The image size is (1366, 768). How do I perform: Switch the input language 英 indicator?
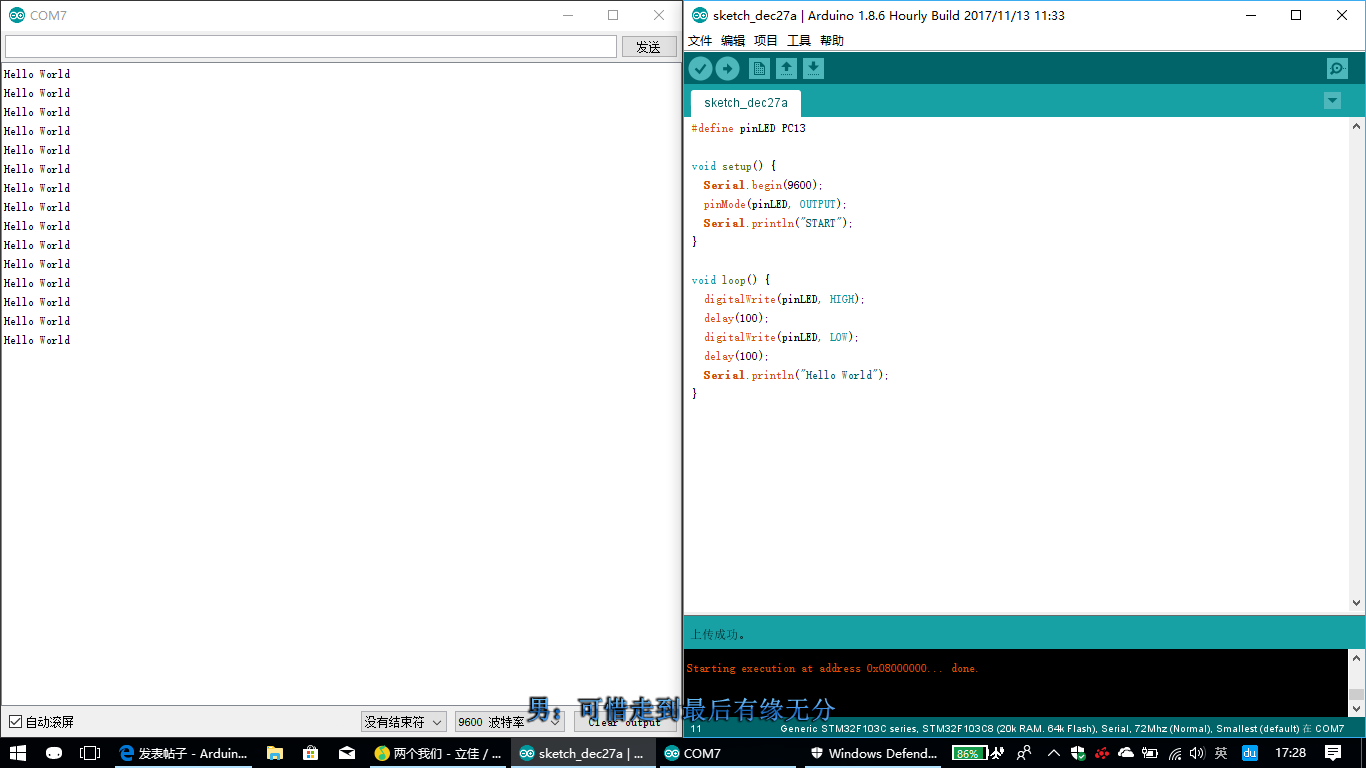[1221, 753]
